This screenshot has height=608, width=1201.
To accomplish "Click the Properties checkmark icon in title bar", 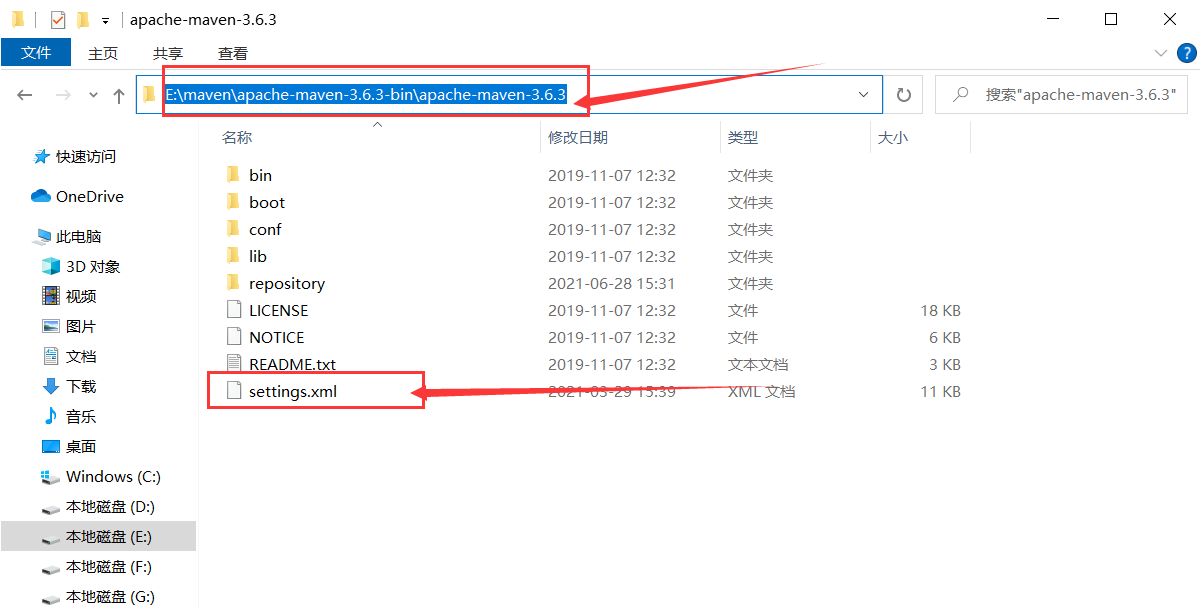I will (58, 20).
